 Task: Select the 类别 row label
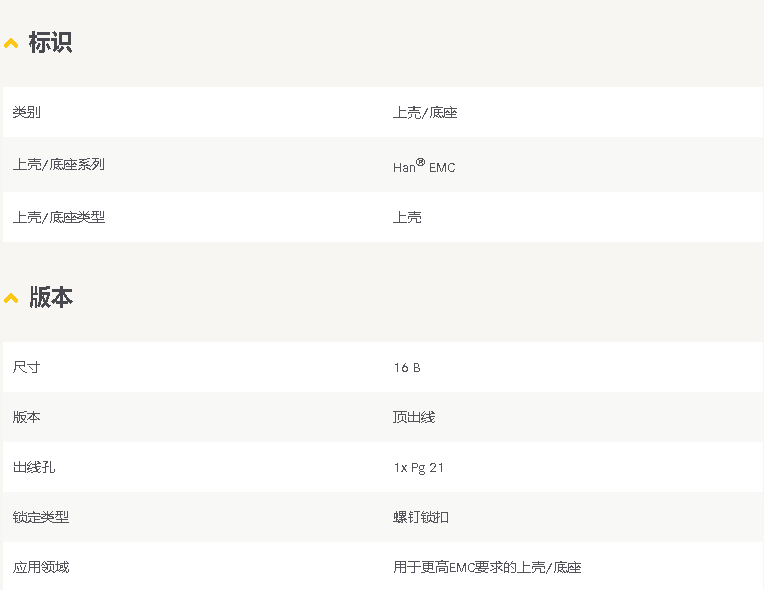[x=27, y=113]
